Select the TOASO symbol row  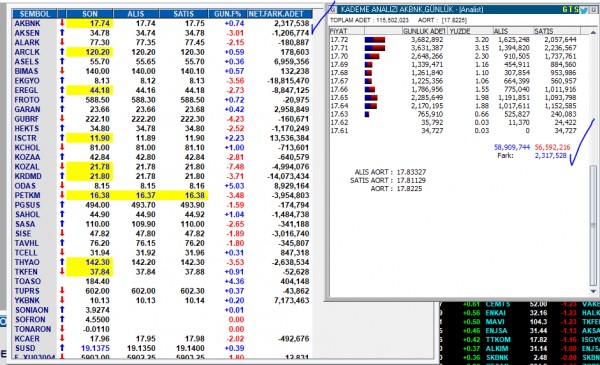[162, 281]
